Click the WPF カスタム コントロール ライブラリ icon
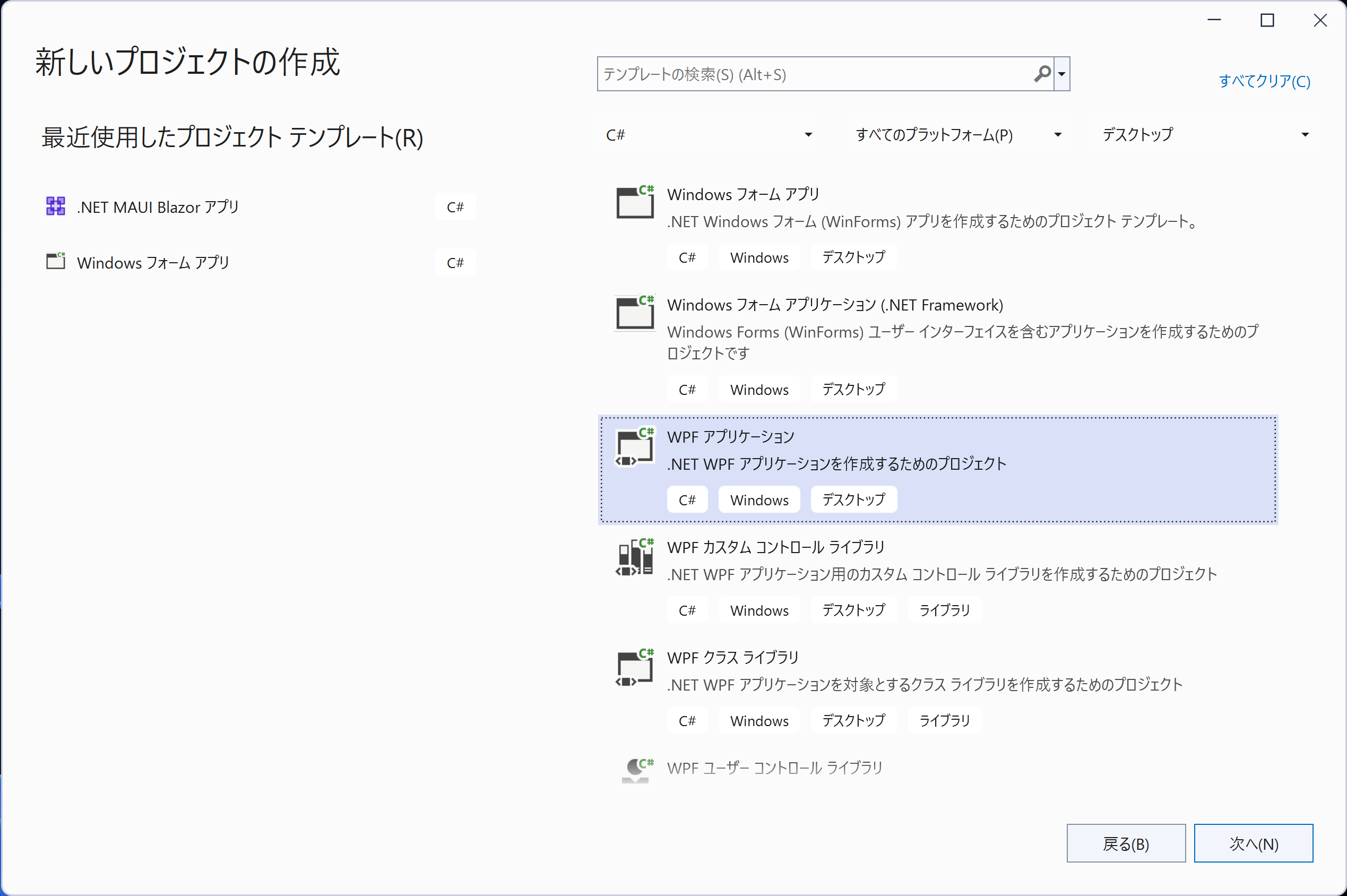This screenshot has height=896, width=1347. point(635,557)
